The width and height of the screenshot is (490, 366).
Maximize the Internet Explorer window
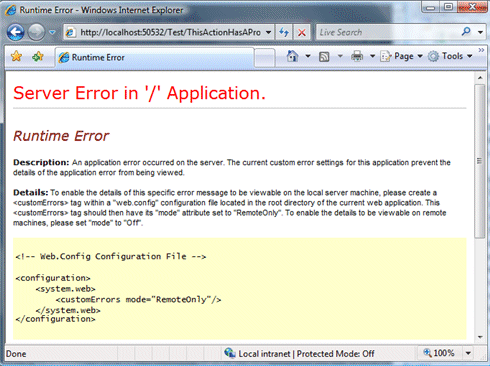(449, 7)
